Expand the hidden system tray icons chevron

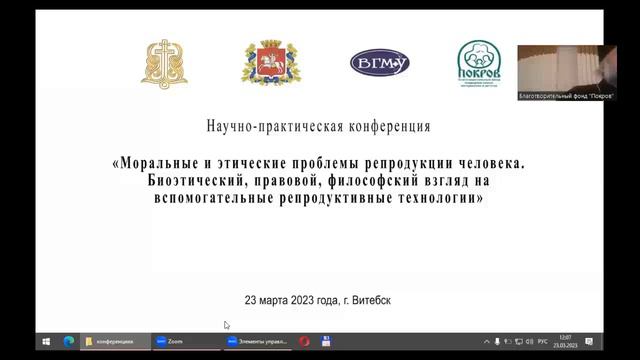click(487, 341)
